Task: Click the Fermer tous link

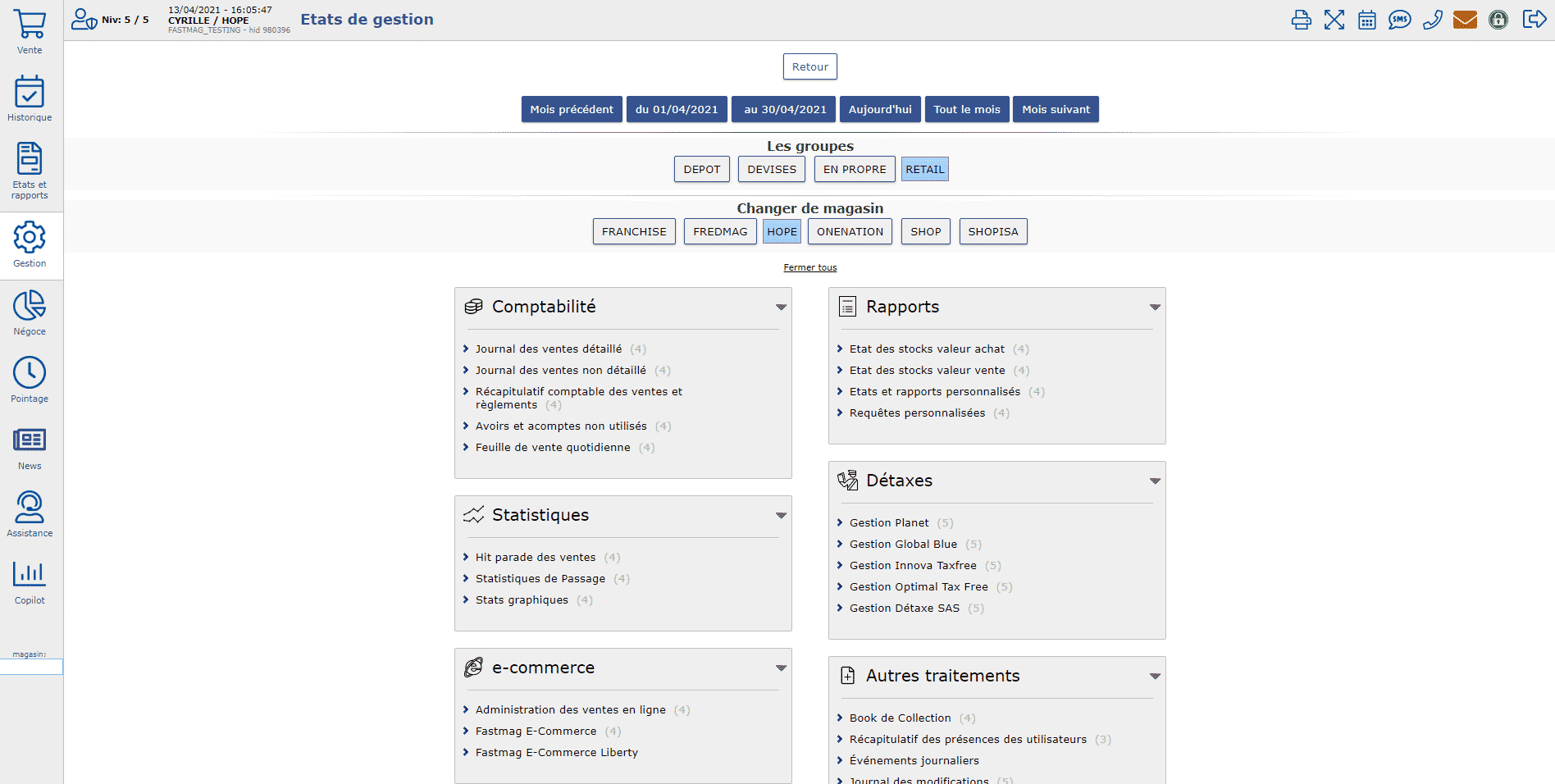Action: (809, 267)
